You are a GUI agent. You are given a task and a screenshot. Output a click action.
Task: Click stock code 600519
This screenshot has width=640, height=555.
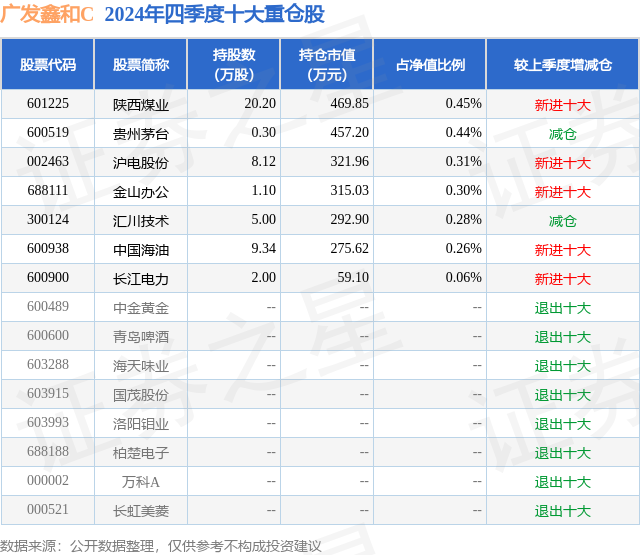click(x=48, y=133)
